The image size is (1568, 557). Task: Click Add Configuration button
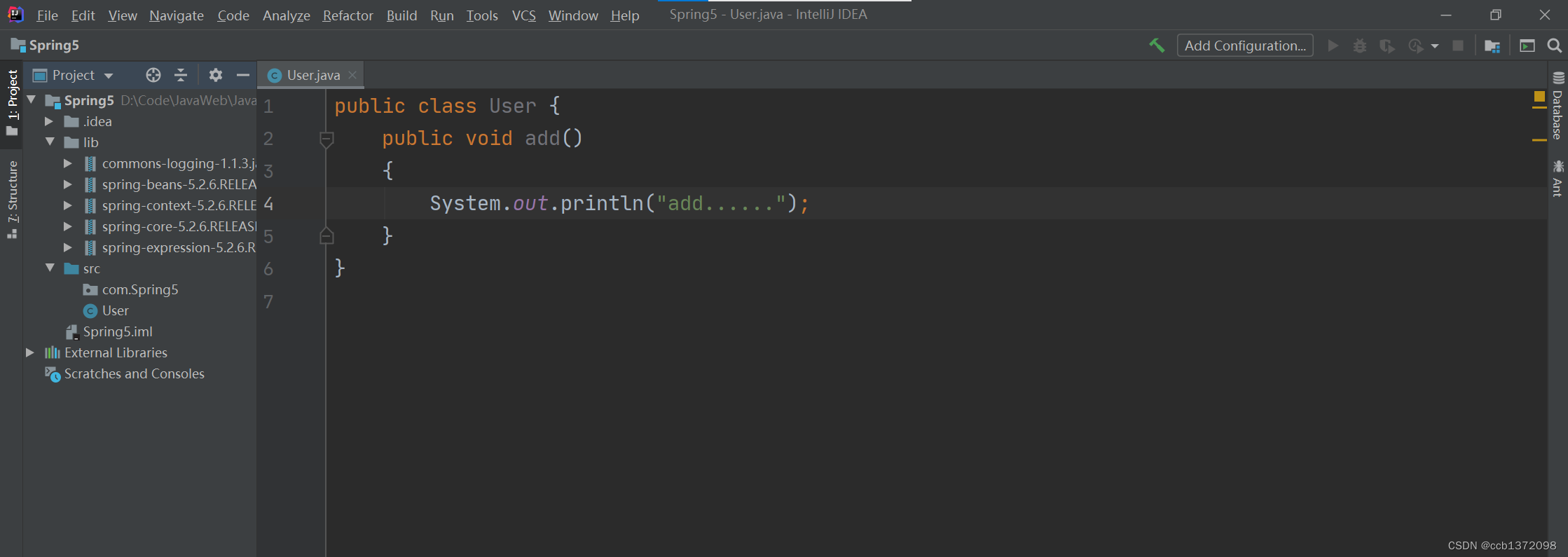[x=1245, y=46]
